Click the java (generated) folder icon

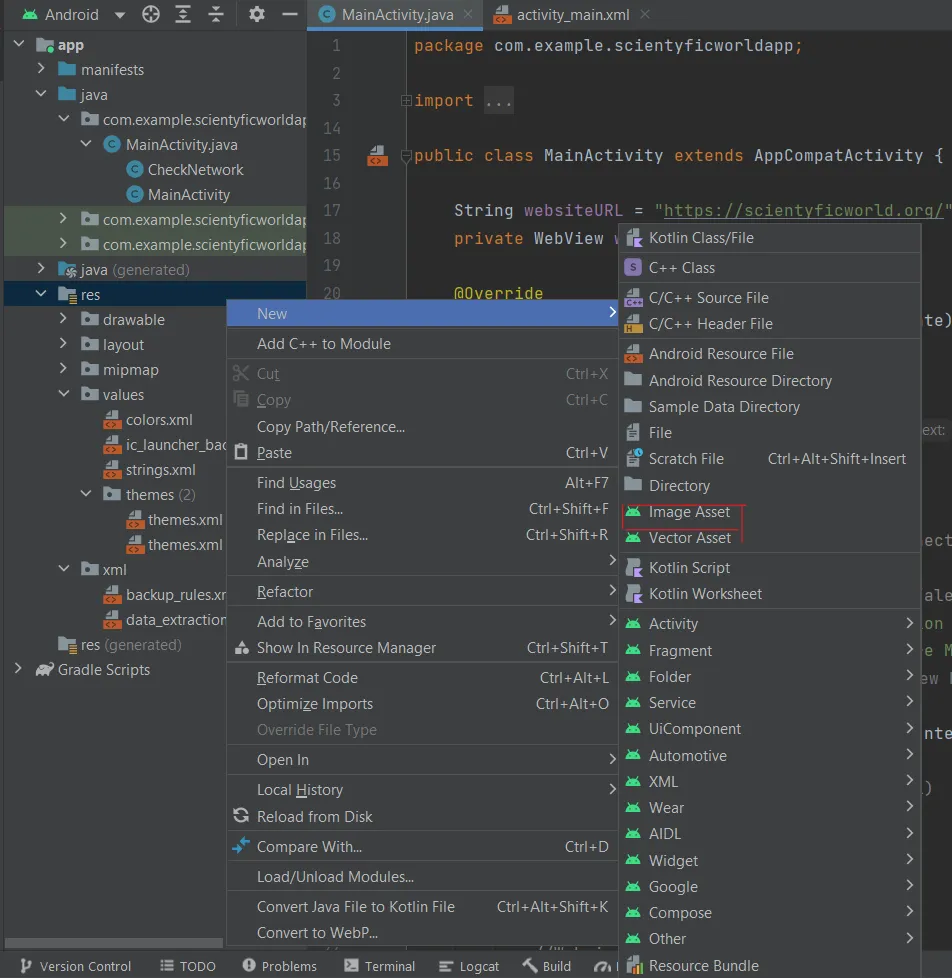[67, 269]
